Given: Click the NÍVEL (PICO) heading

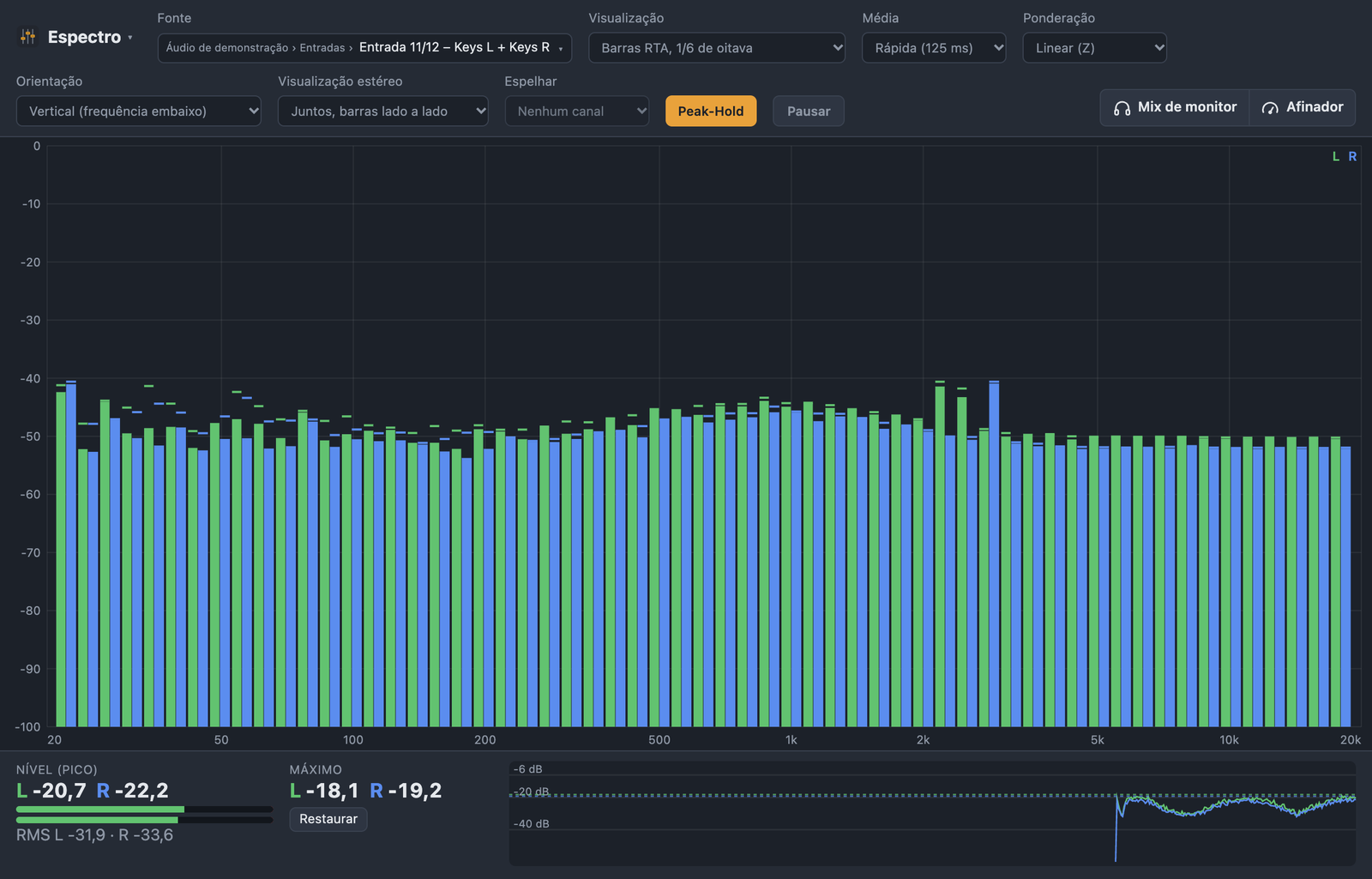Looking at the screenshot, I should click(57, 770).
